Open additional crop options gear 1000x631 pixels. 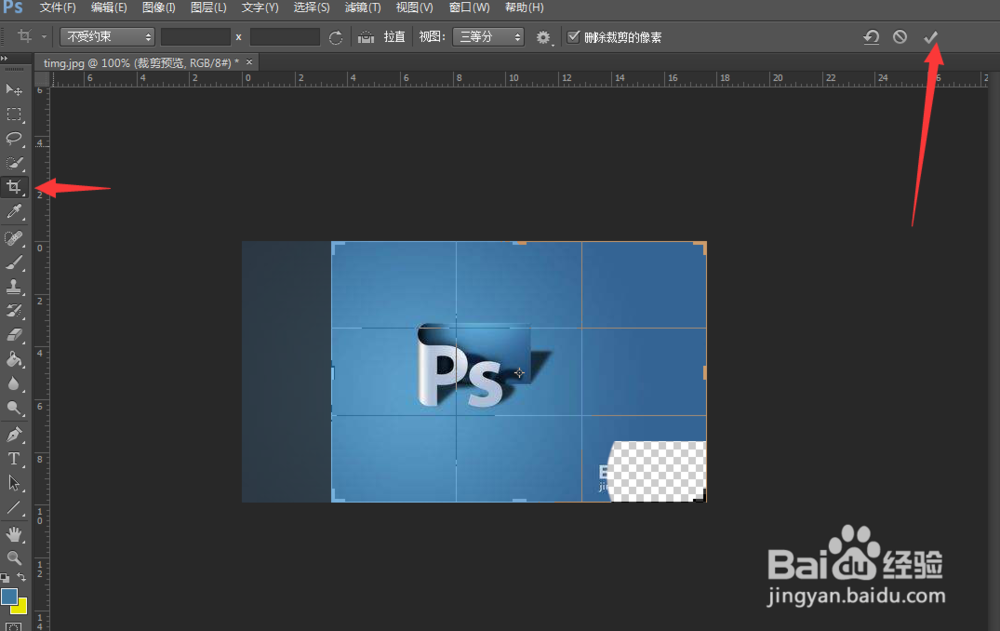(543, 38)
